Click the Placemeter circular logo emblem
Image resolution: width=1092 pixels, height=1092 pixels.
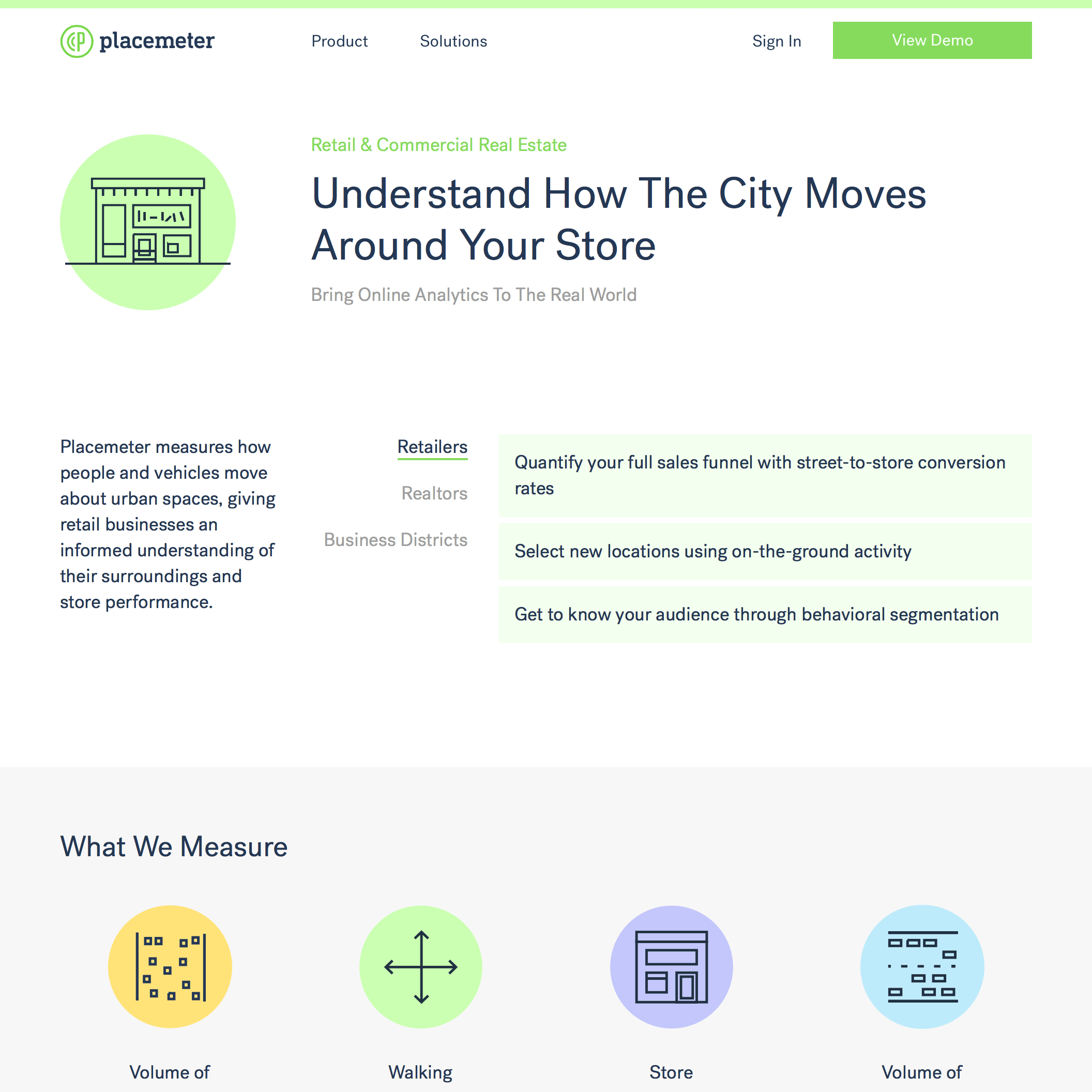(x=75, y=41)
